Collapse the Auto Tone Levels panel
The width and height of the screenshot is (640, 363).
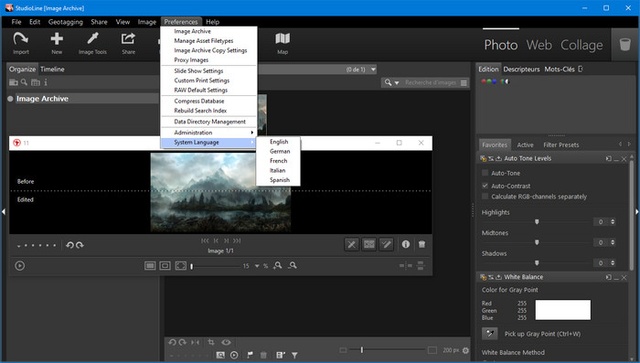coord(616,158)
